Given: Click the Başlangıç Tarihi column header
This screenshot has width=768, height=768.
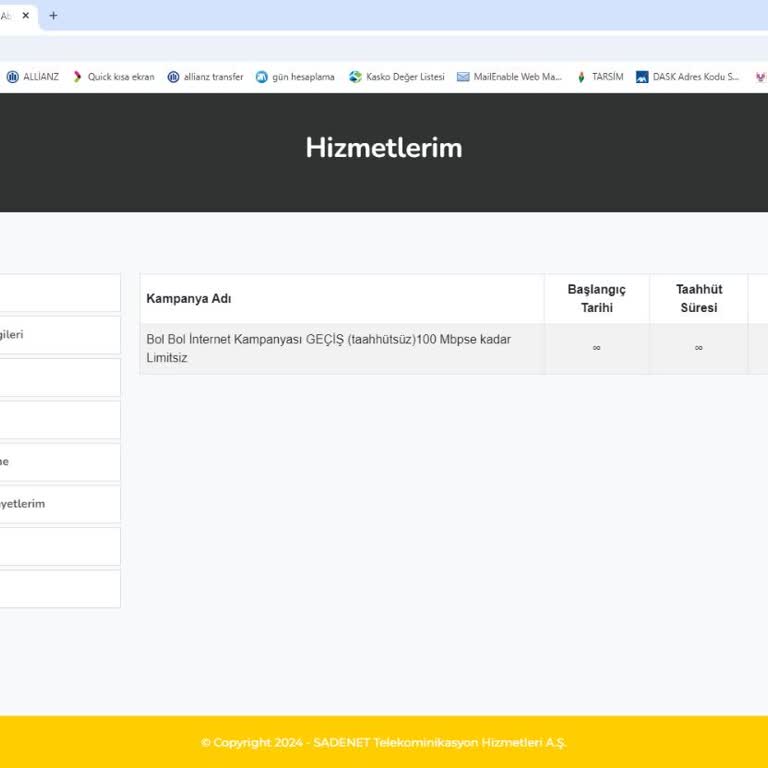Looking at the screenshot, I should 596,299.
